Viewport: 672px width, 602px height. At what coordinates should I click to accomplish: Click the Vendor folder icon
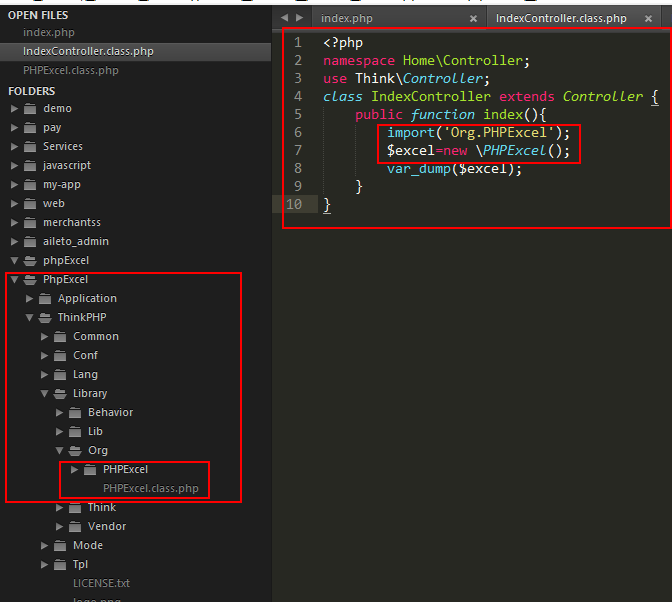point(75,527)
